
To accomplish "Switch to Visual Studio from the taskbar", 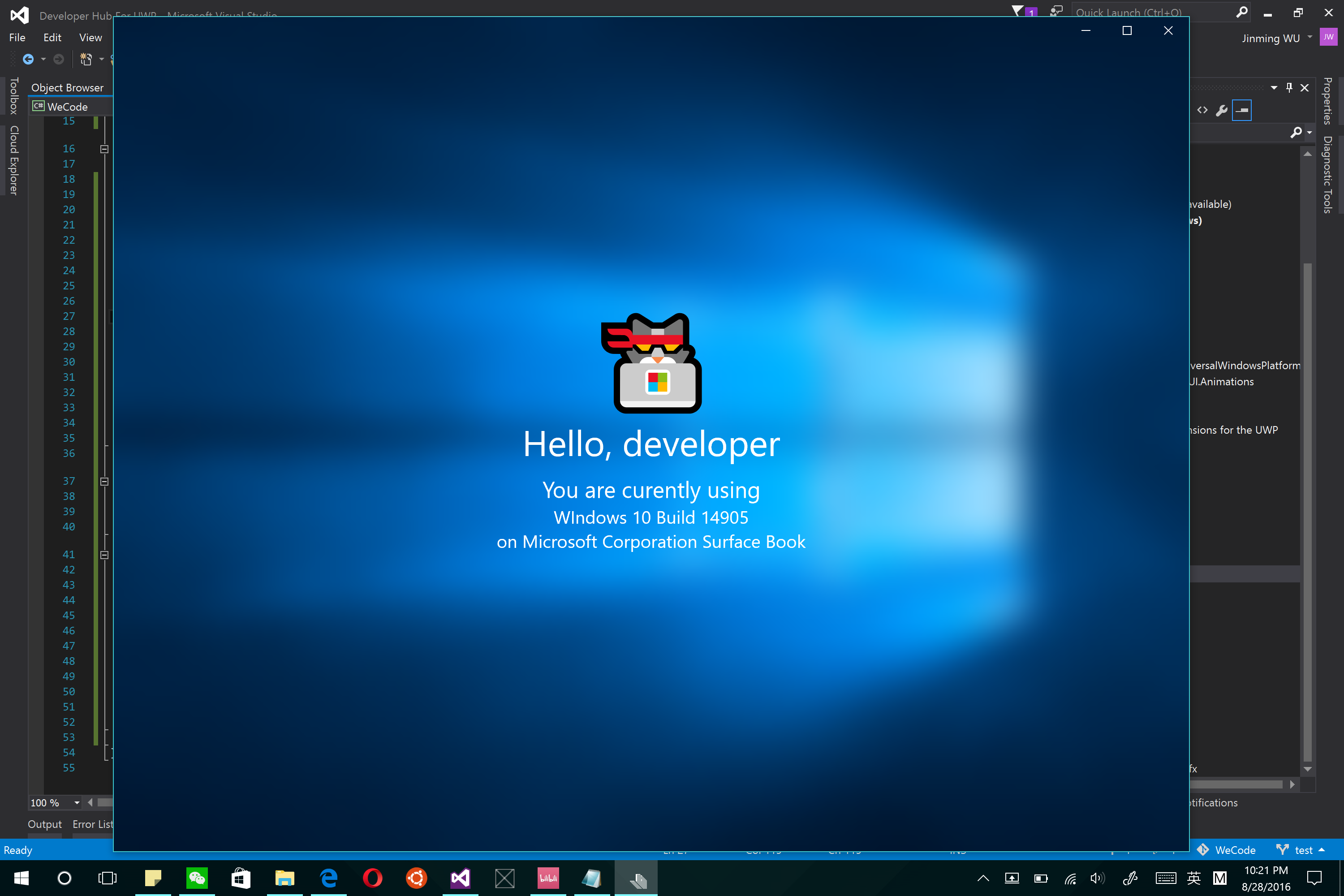I will (461, 878).
